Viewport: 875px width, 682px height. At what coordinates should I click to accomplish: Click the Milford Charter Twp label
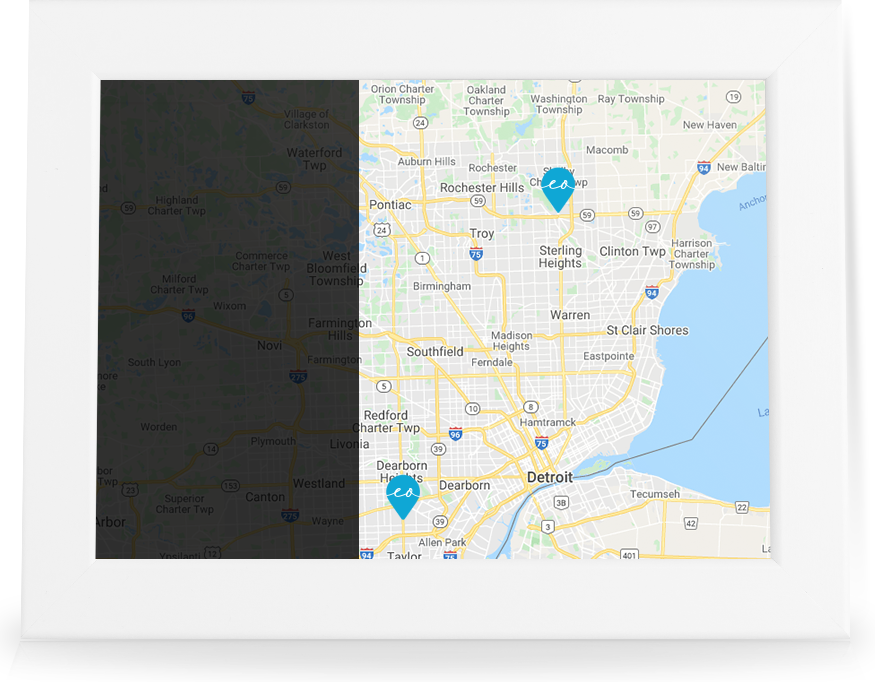(179, 284)
